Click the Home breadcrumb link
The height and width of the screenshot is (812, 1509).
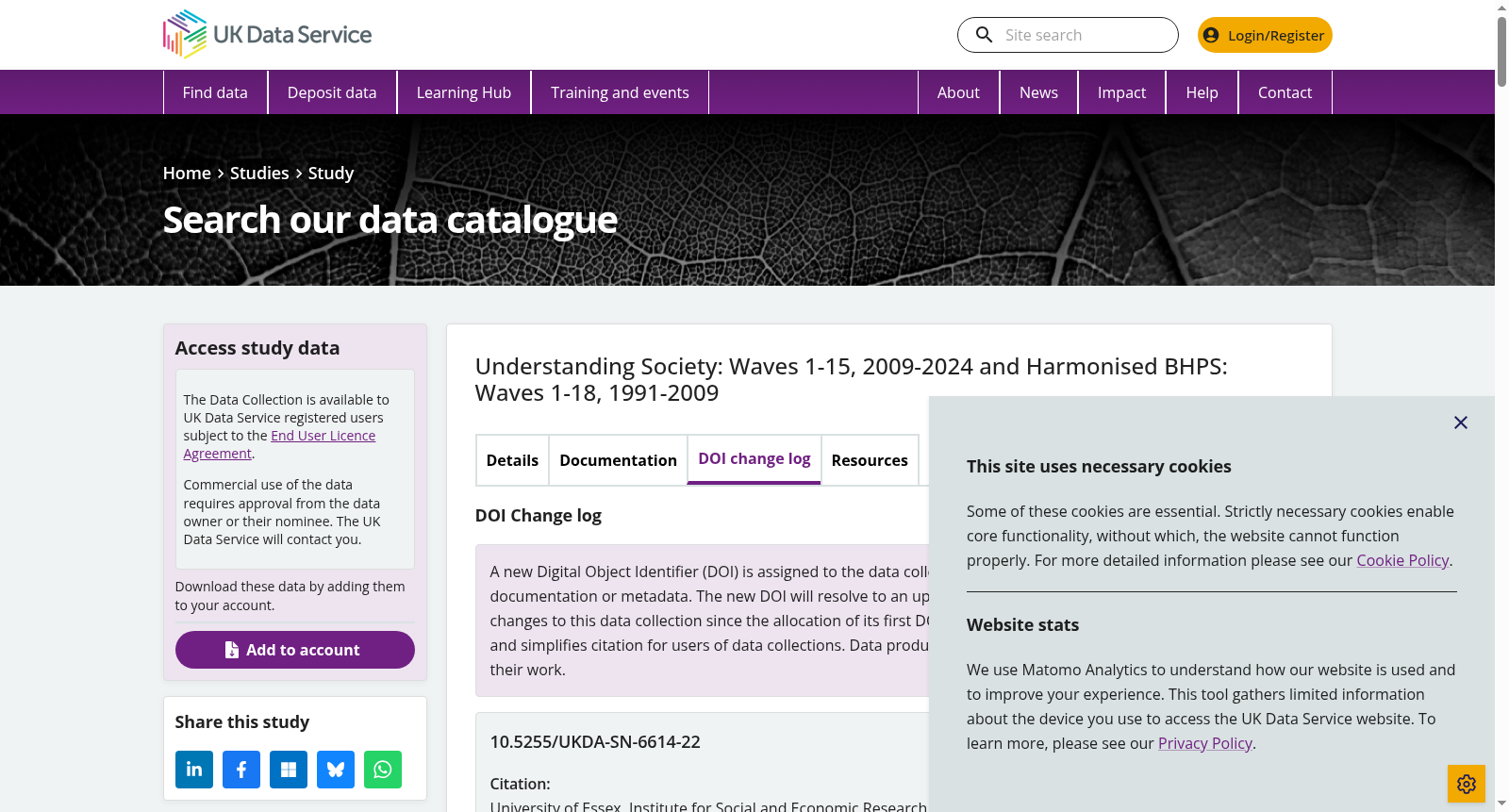pyautogui.click(x=187, y=174)
